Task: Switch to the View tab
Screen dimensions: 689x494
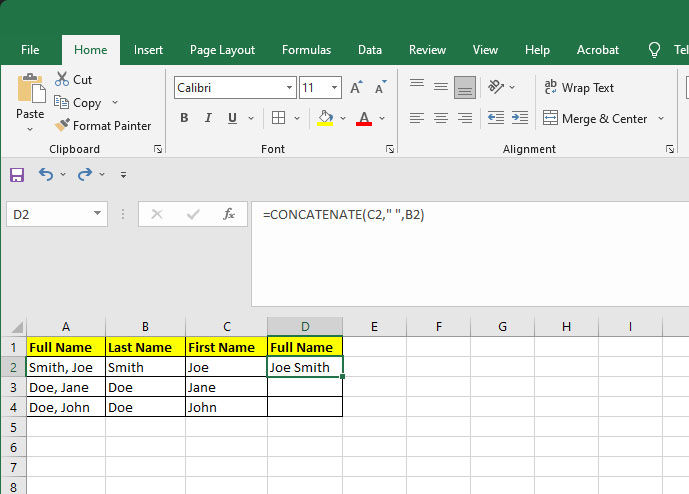Action: click(485, 50)
